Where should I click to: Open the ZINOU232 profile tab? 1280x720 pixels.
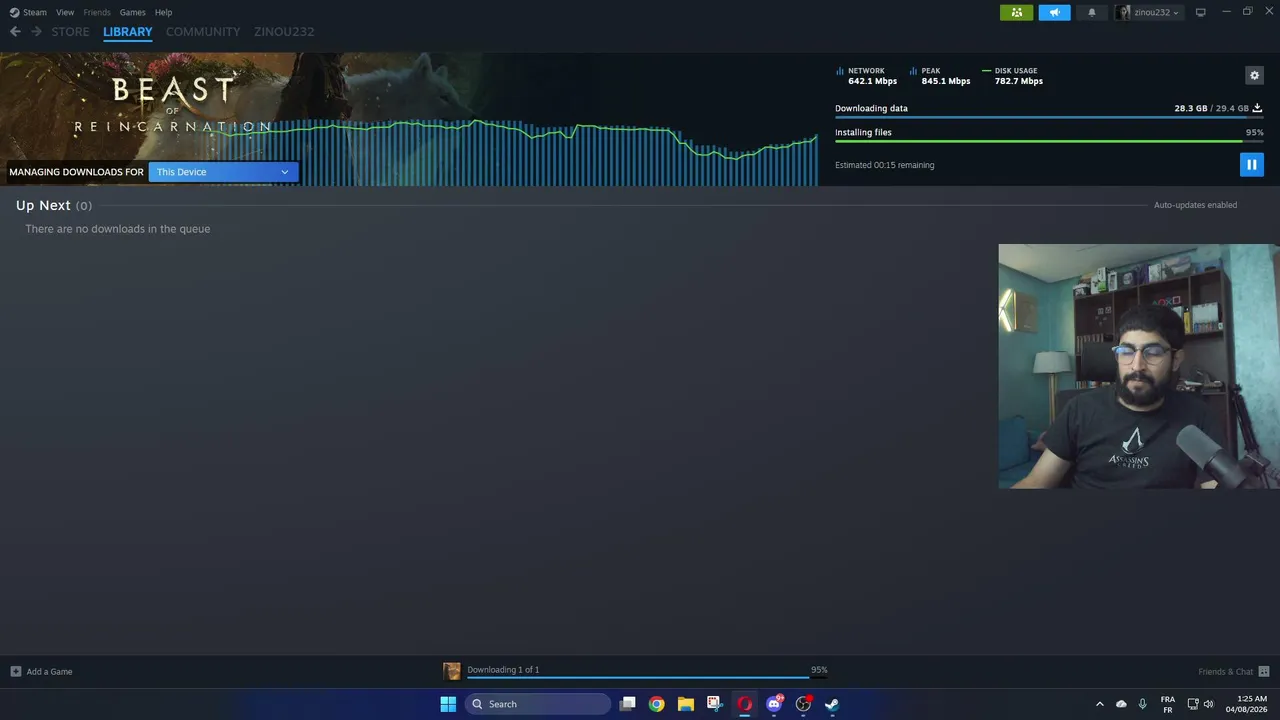(284, 32)
